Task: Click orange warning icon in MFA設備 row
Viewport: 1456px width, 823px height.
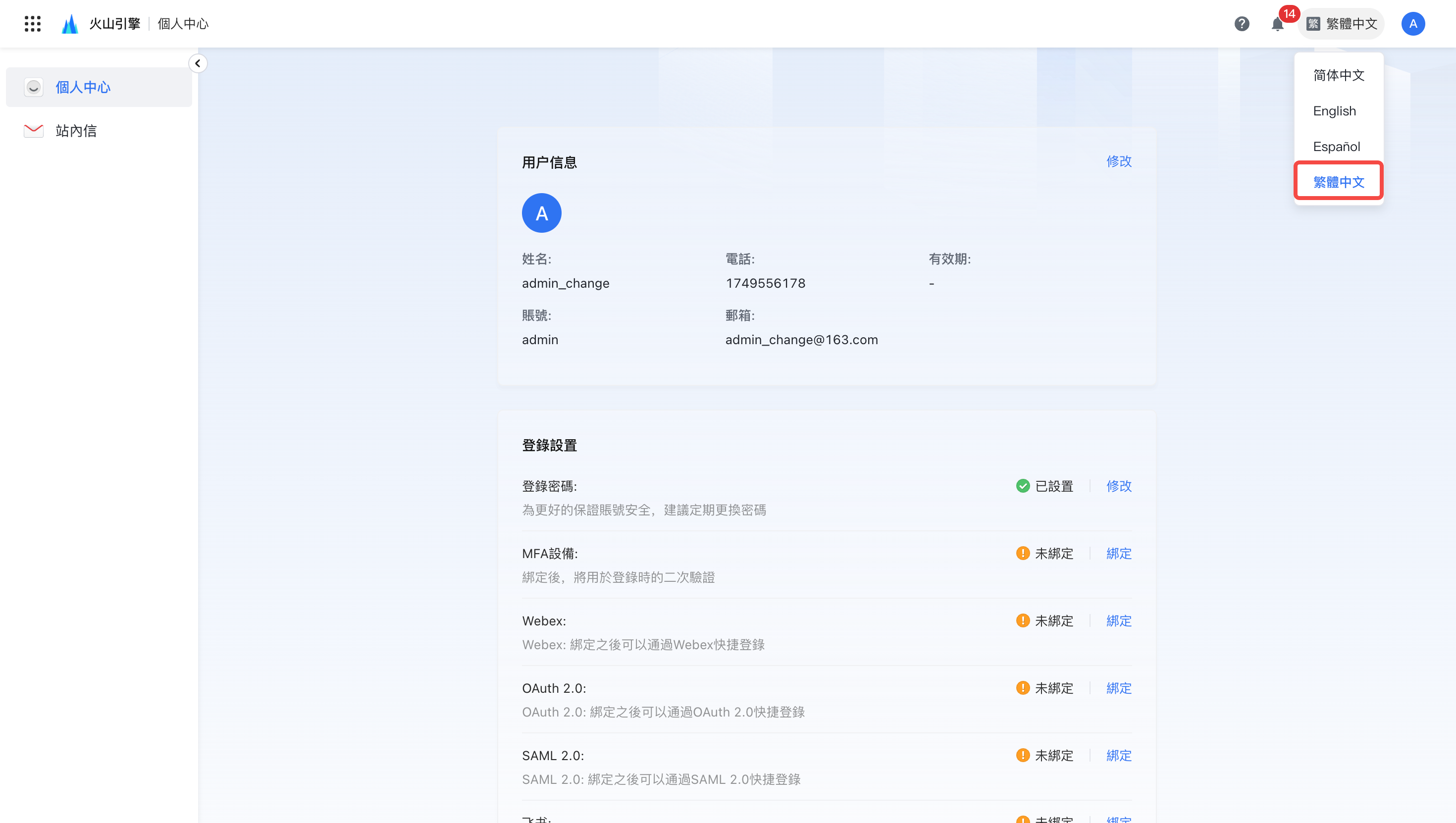Action: [x=1023, y=554]
